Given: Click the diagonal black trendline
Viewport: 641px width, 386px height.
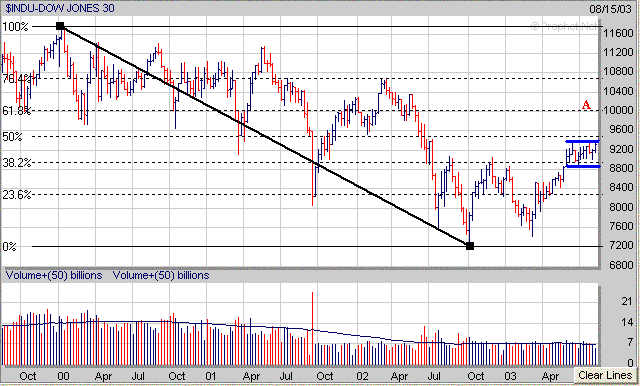Looking at the screenshot, I should [x=265, y=136].
